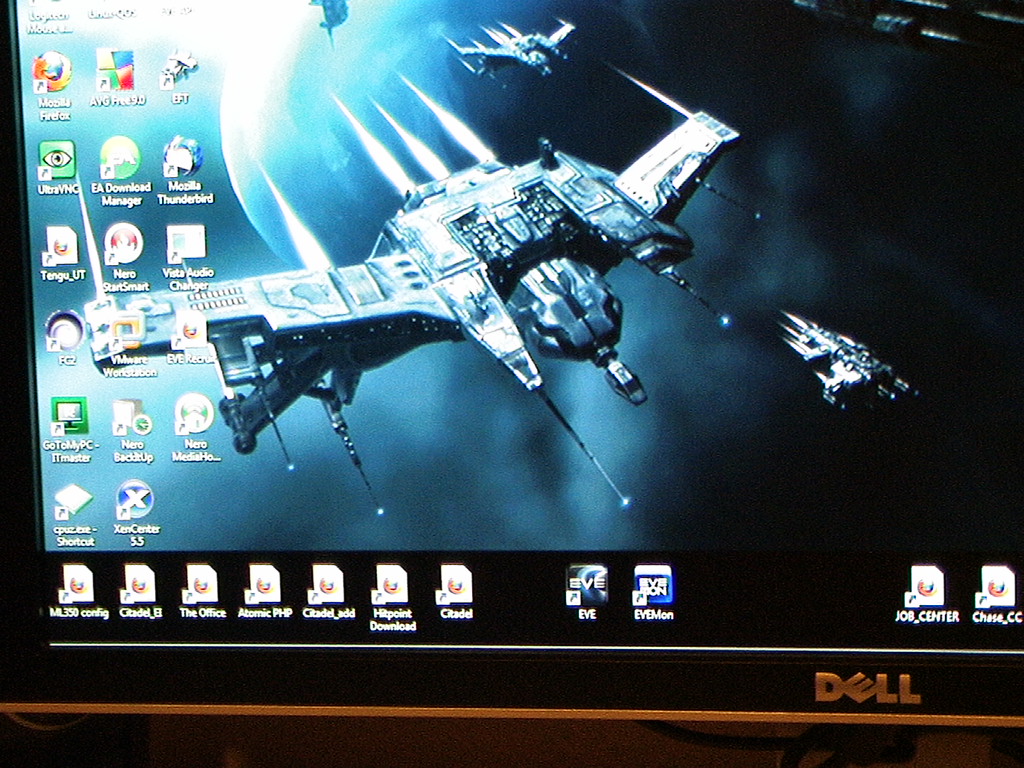Screen dimensions: 1024x768
Task: Click the Citadel_EI desktop shortcut
Action: [140, 592]
